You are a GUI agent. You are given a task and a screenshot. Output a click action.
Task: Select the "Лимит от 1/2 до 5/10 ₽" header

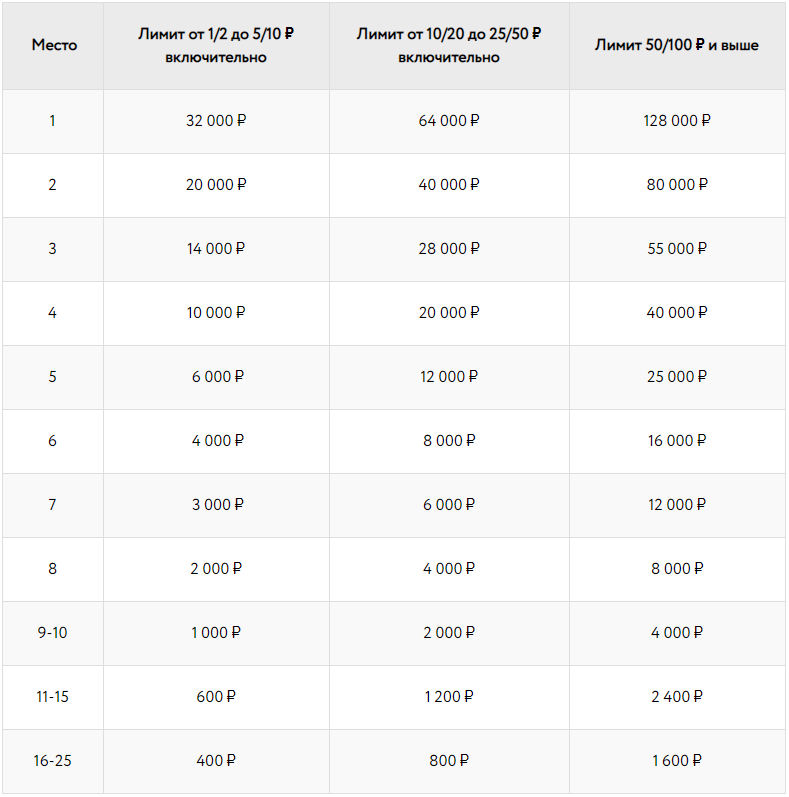click(216, 46)
